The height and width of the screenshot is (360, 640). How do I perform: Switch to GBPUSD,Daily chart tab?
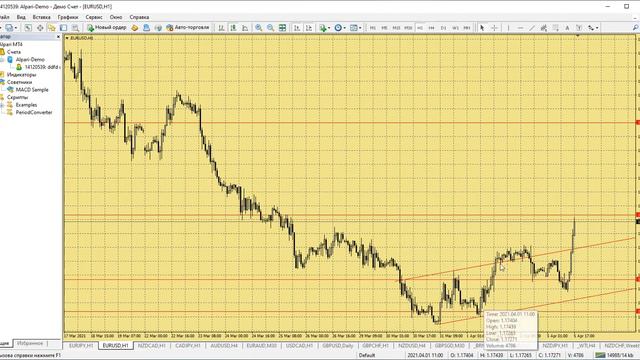tap(338, 346)
